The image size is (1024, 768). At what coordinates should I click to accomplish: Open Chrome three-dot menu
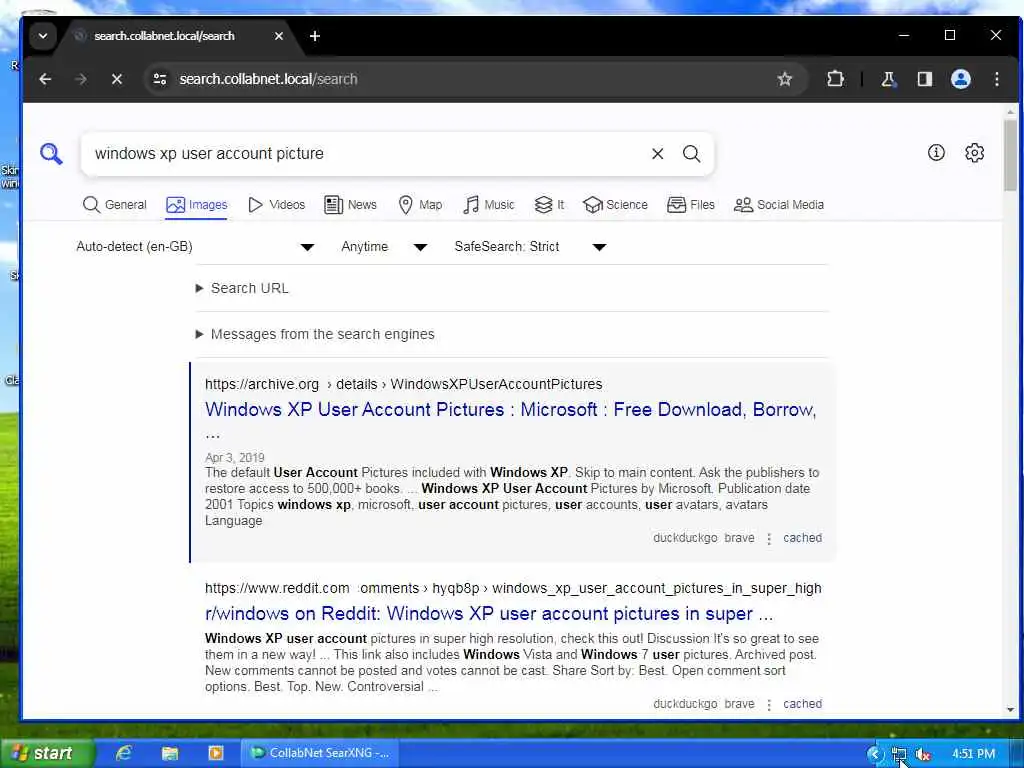tap(997, 79)
